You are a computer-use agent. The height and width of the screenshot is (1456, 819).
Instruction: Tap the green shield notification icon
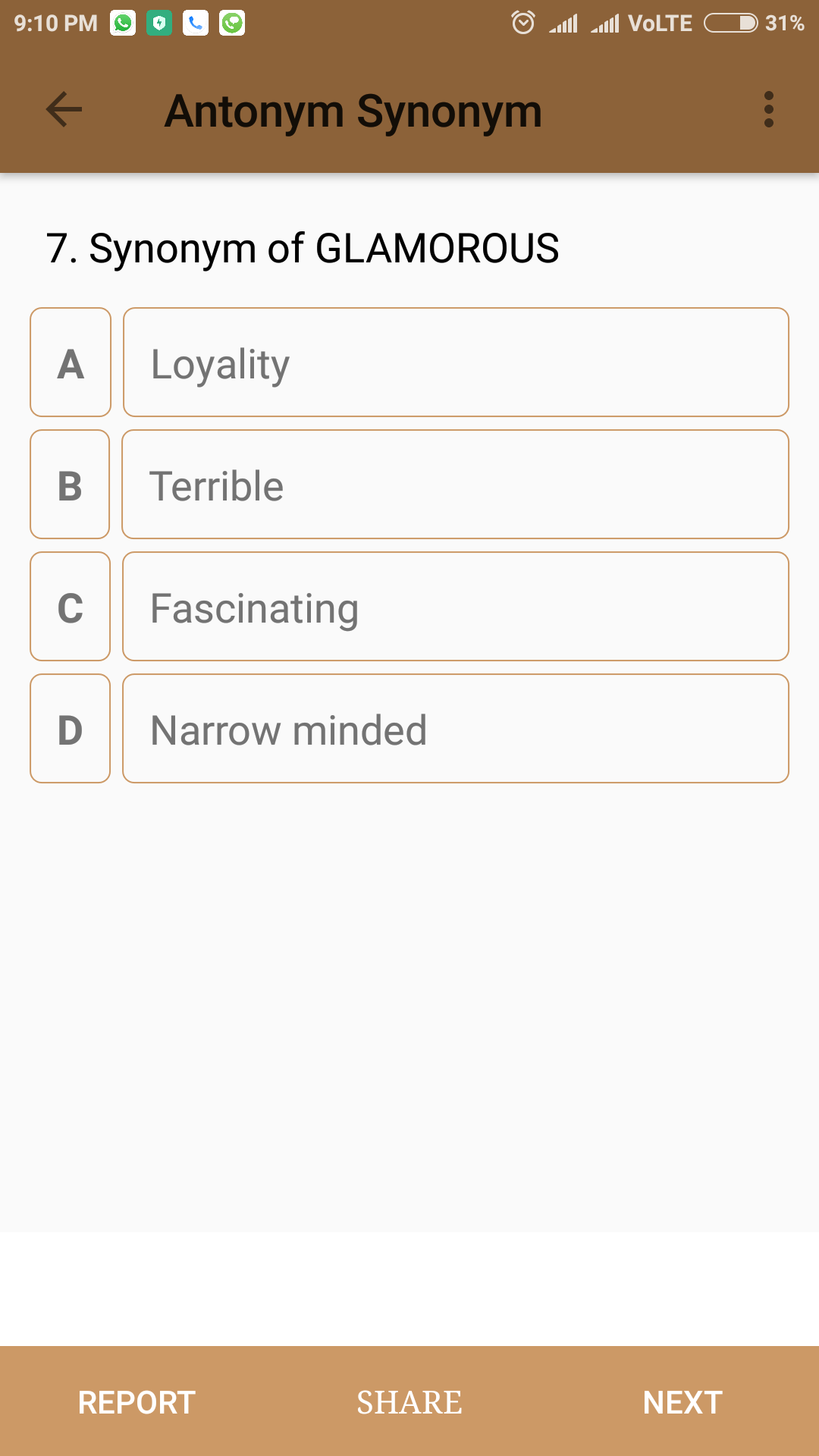pyautogui.click(x=159, y=24)
